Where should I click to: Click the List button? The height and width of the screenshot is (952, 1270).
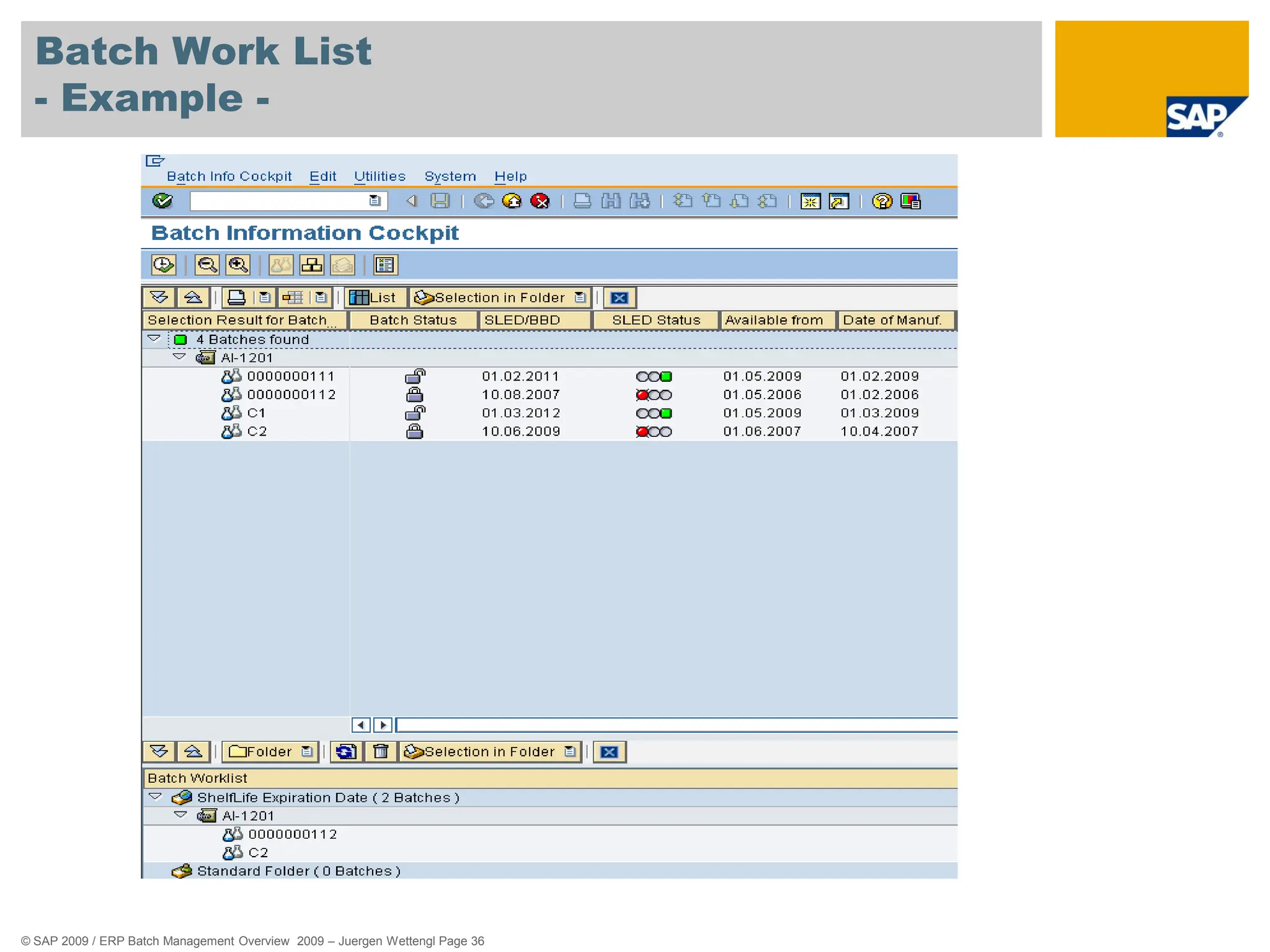click(375, 297)
